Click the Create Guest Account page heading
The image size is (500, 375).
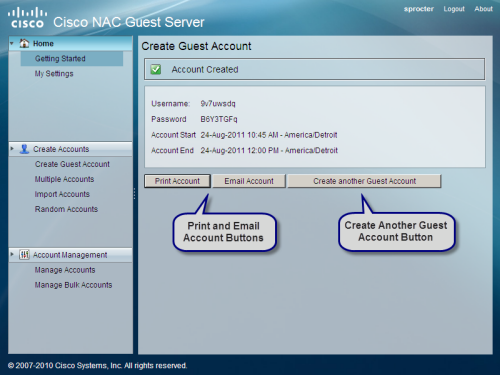click(x=196, y=46)
